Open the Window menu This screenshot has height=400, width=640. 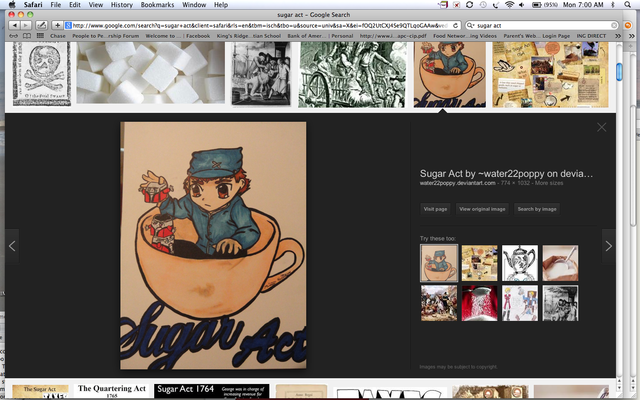click(x=194, y=5)
